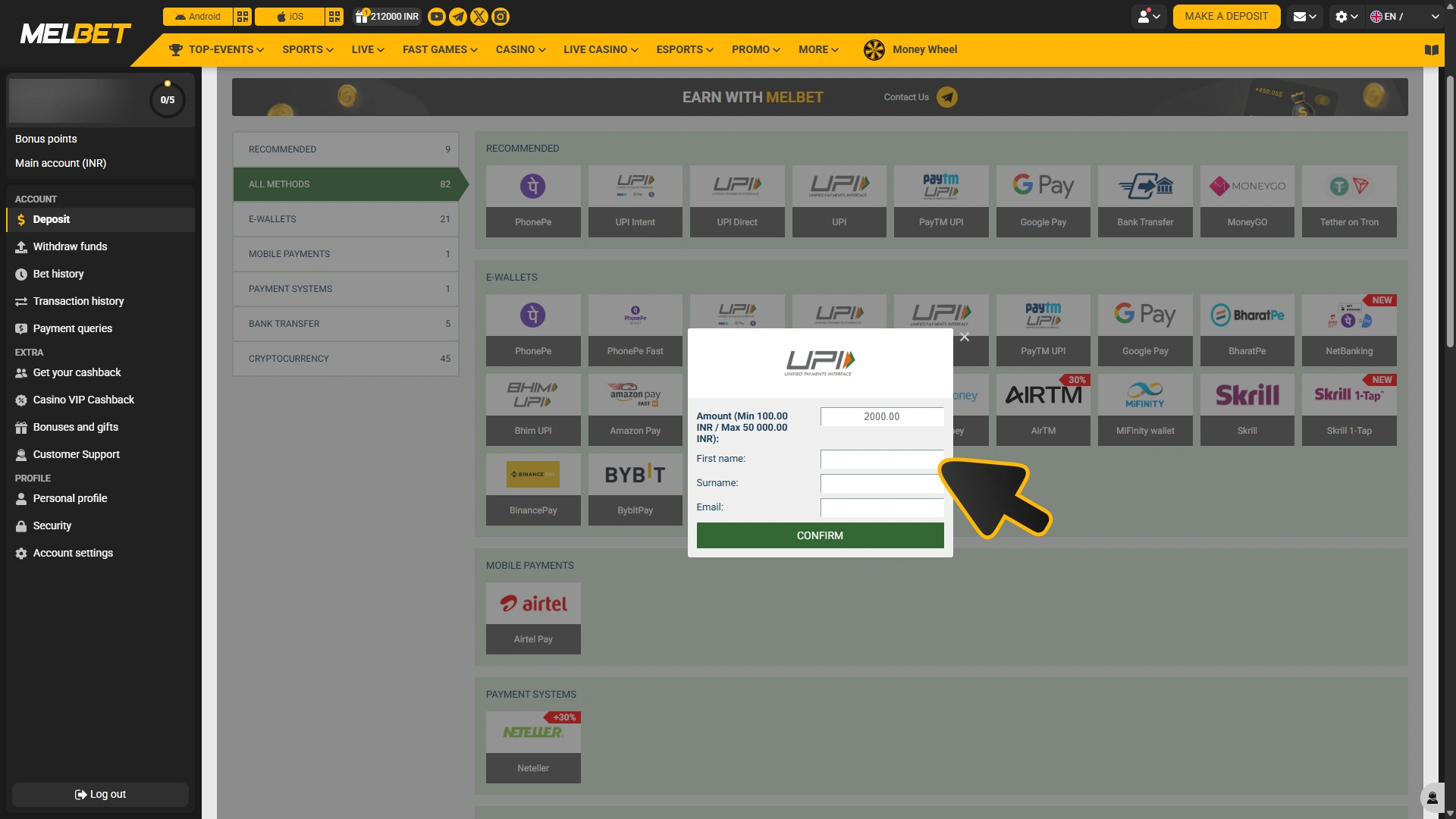
Task: Open the Telegram social icon in header
Action: (x=458, y=17)
